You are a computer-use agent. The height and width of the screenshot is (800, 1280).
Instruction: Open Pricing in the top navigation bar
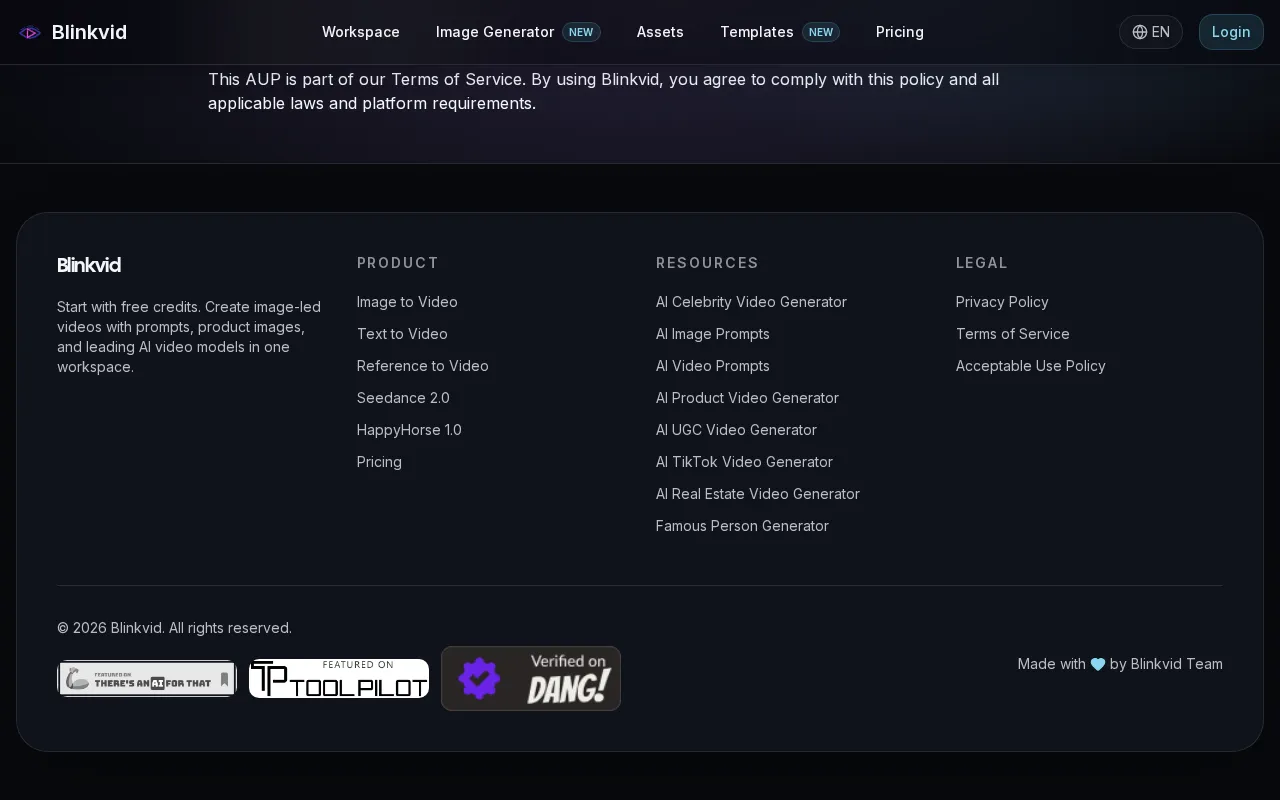point(900,32)
